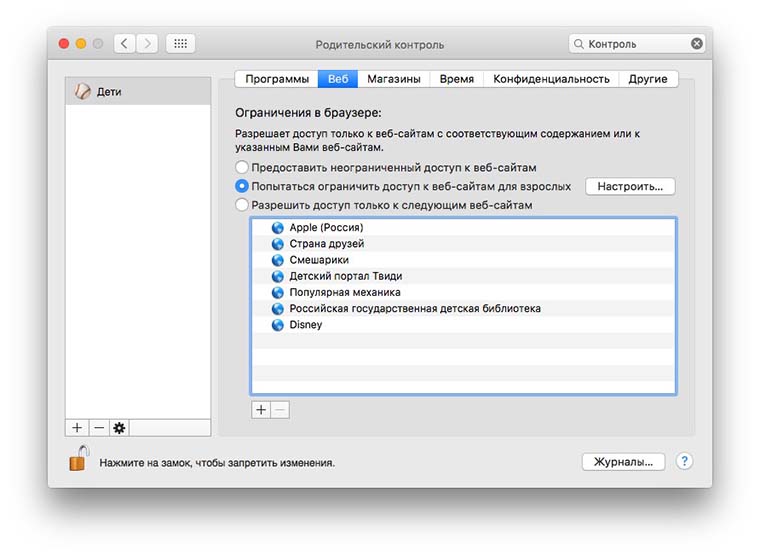The width and height of the screenshot is (760, 556).
Task: Open help with the question mark button
Action: [x=684, y=461]
